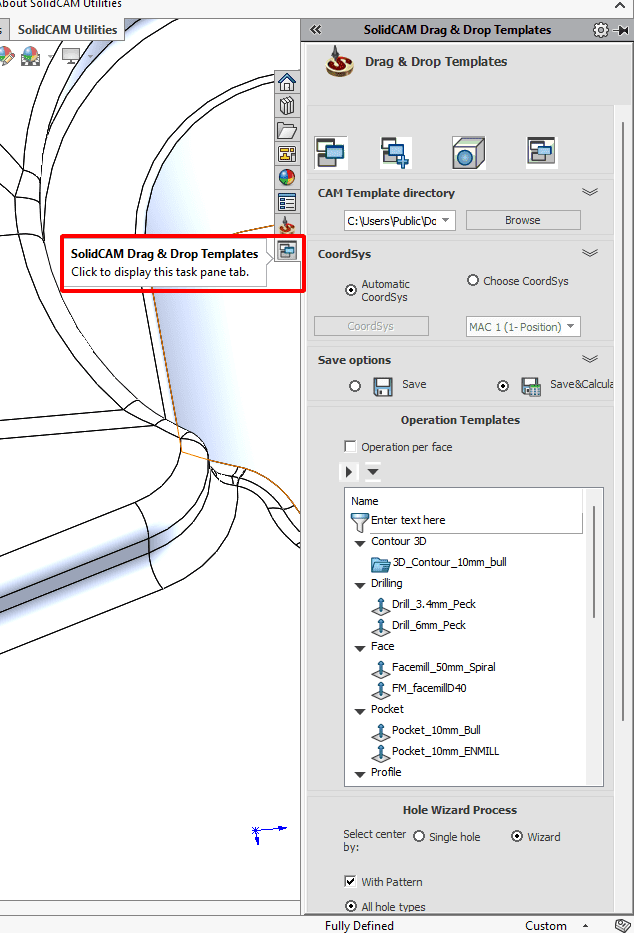The image size is (634, 933).
Task: Select the Save radio option
Action: [355, 386]
